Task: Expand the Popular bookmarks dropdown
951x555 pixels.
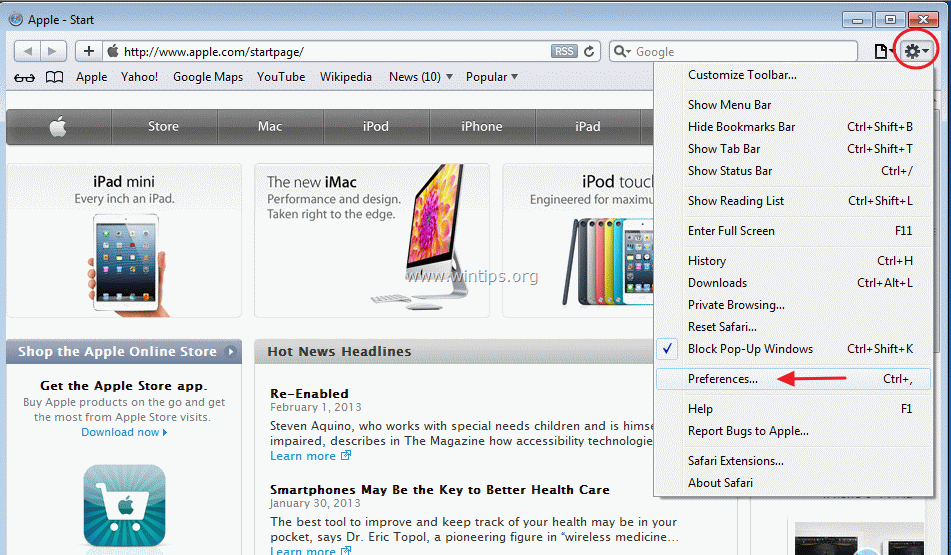Action: (x=492, y=77)
